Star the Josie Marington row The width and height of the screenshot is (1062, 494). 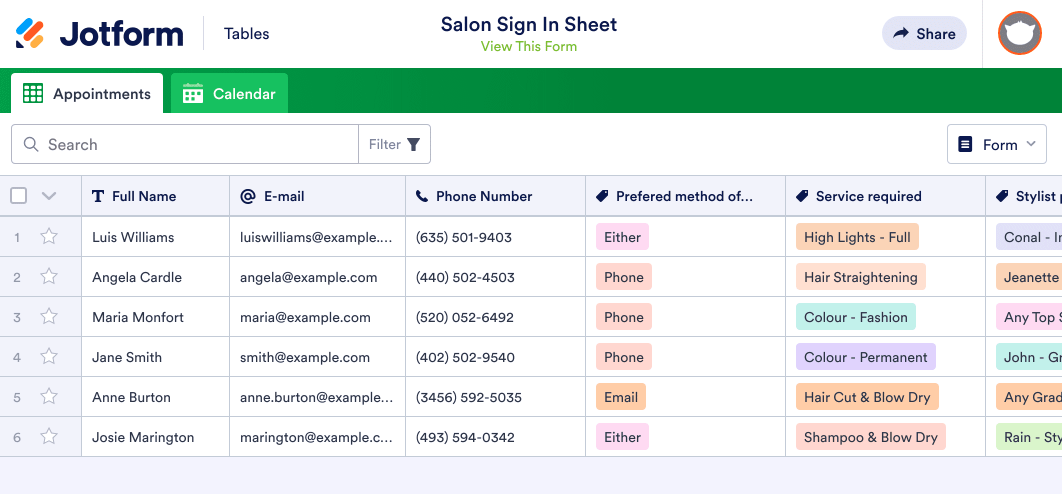point(49,437)
